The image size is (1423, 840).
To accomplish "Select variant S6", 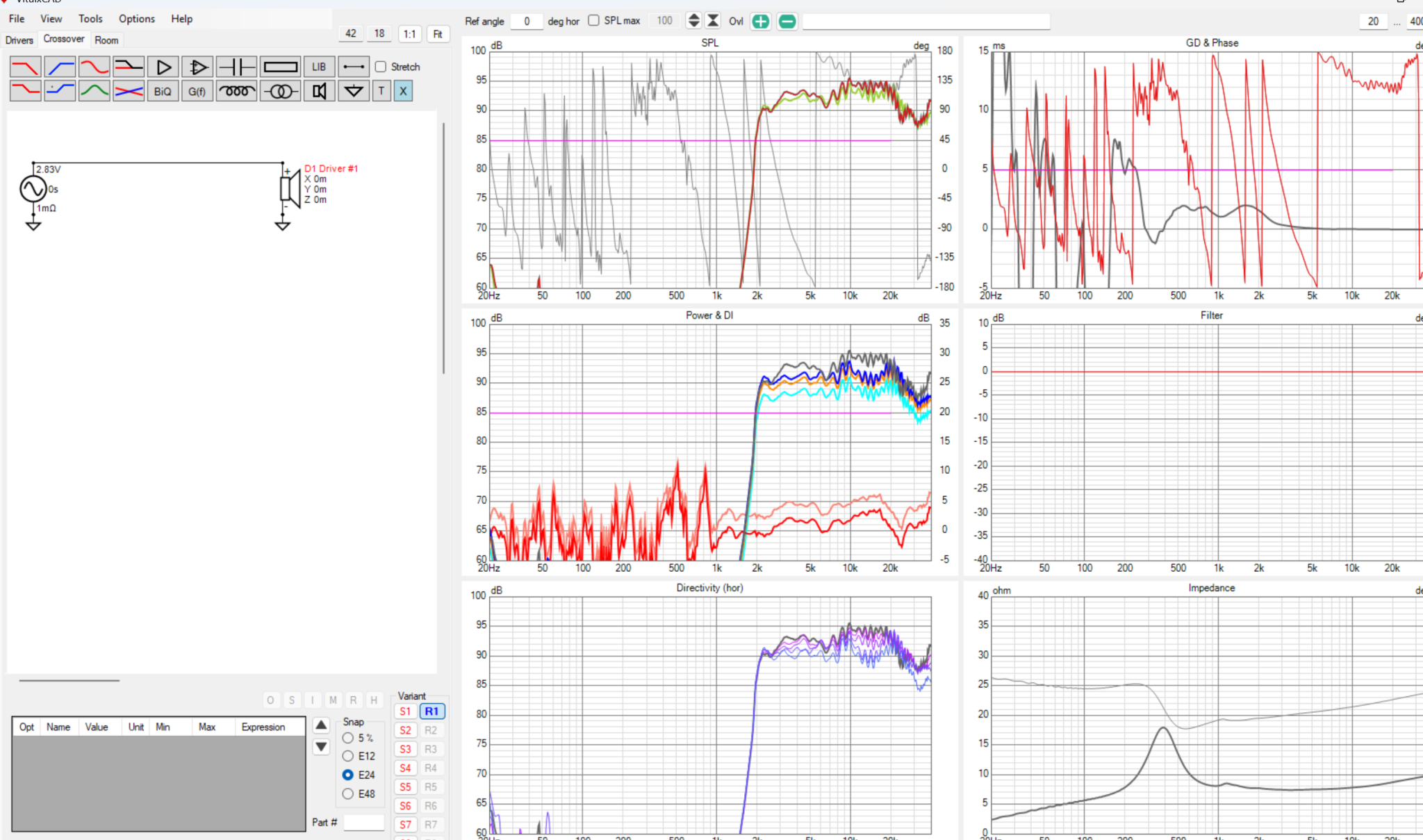I will pyautogui.click(x=405, y=806).
